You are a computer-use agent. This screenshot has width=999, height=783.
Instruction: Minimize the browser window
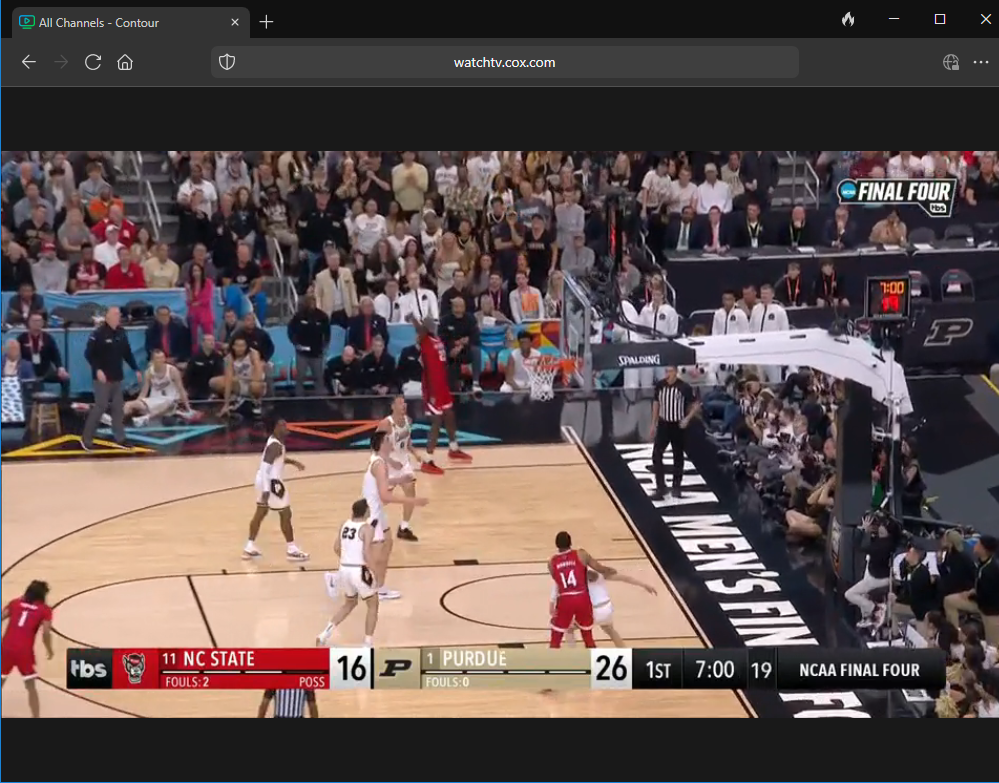(894, 19)
